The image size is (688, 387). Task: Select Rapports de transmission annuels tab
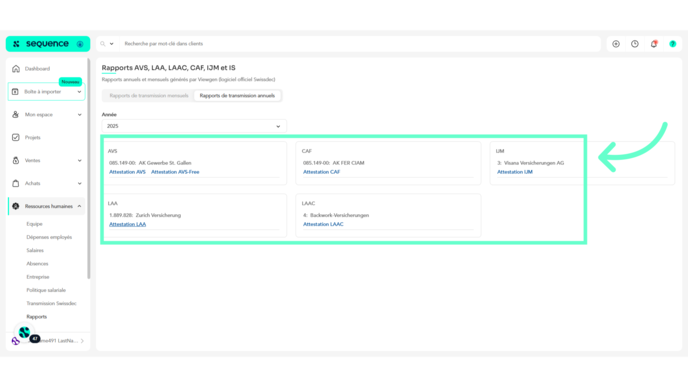[237, 96]
